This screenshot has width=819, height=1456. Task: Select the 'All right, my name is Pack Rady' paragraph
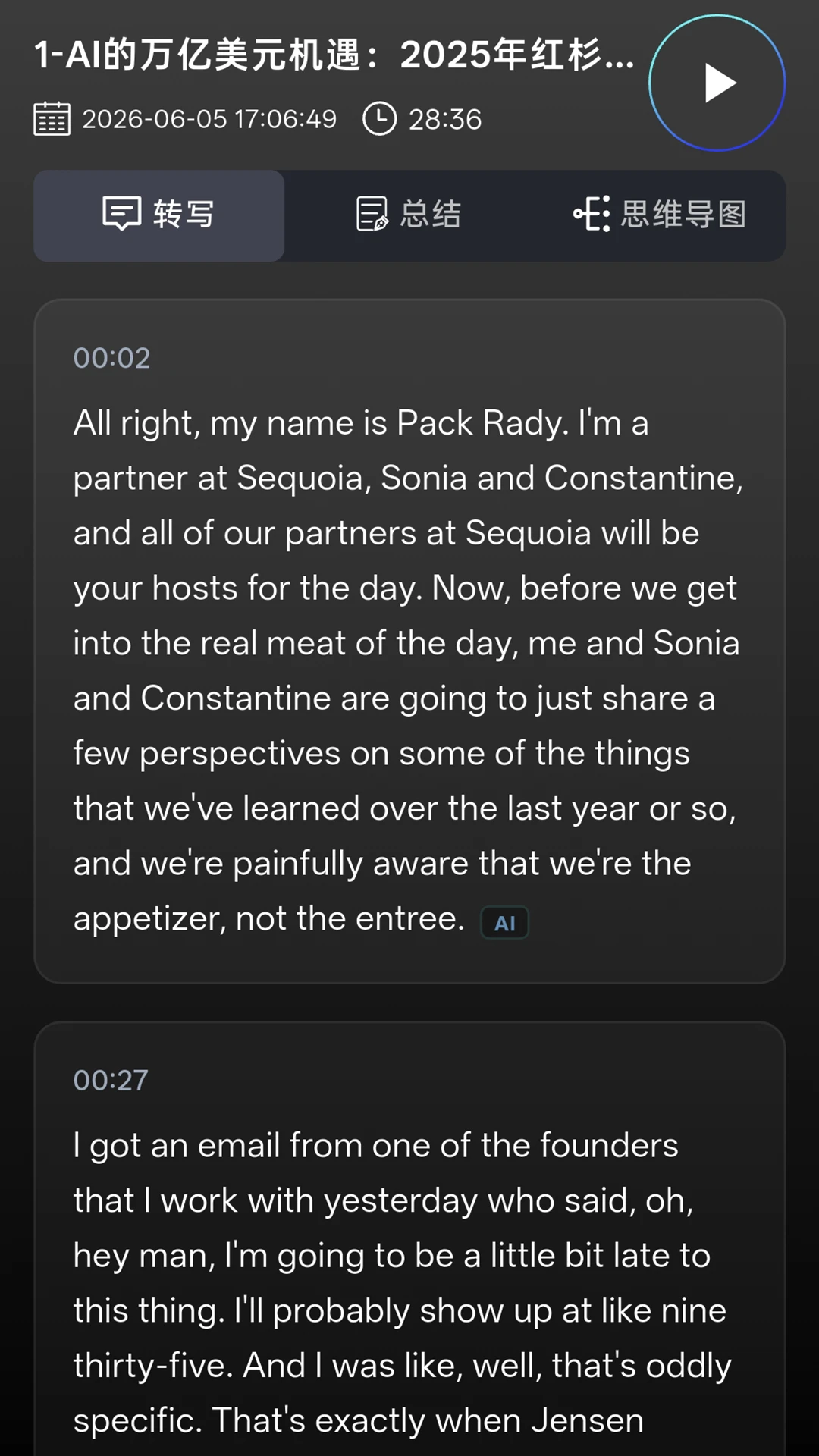point(408,671)
